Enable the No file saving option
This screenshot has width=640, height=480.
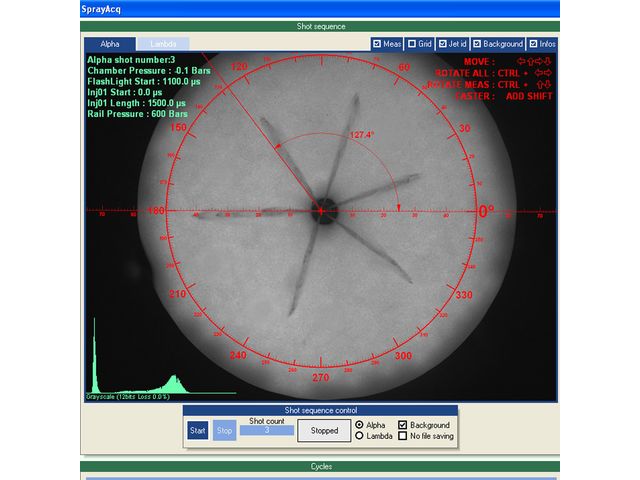403,436
